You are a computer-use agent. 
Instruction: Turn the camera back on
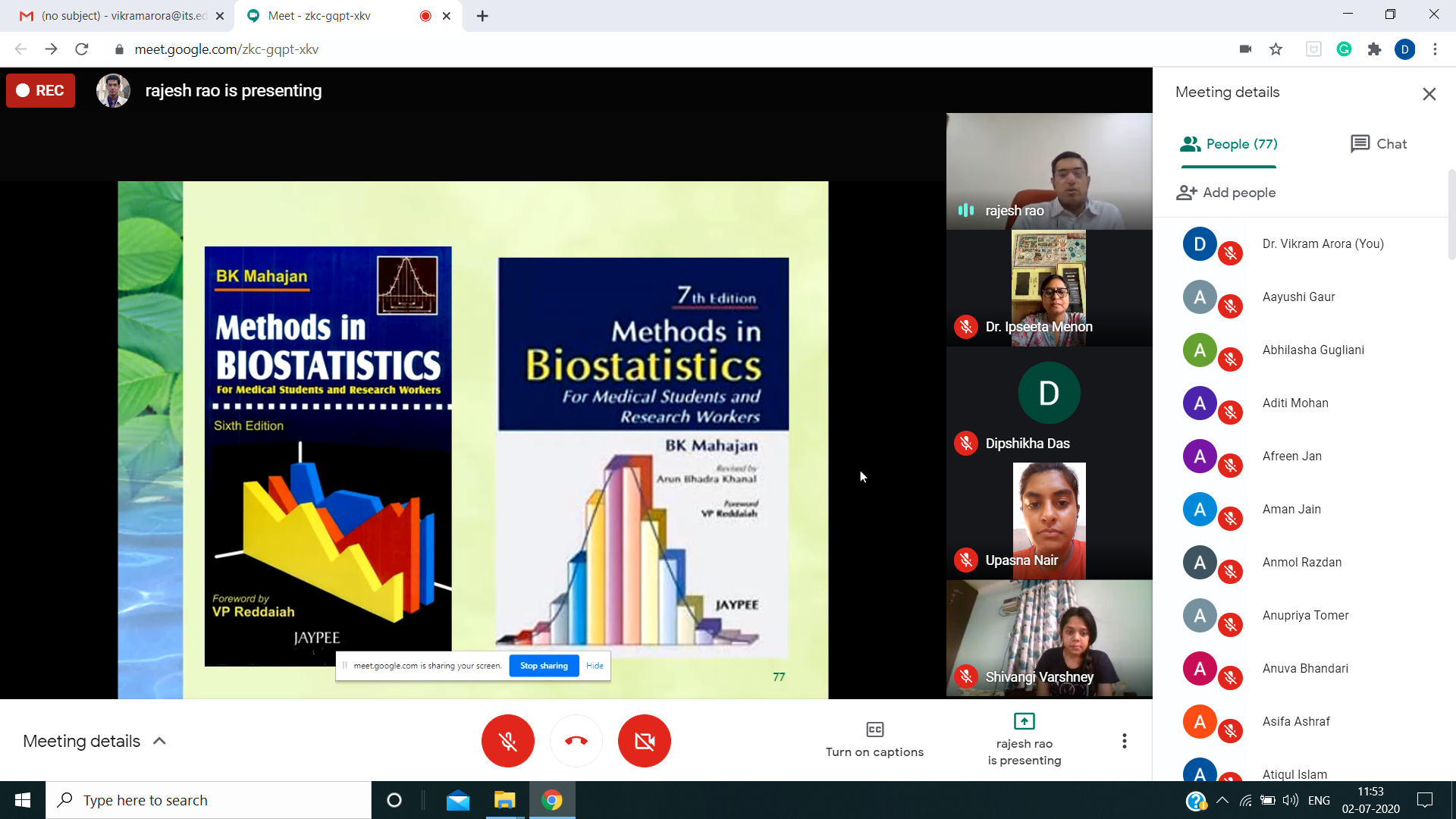click(x=644, y=741)
